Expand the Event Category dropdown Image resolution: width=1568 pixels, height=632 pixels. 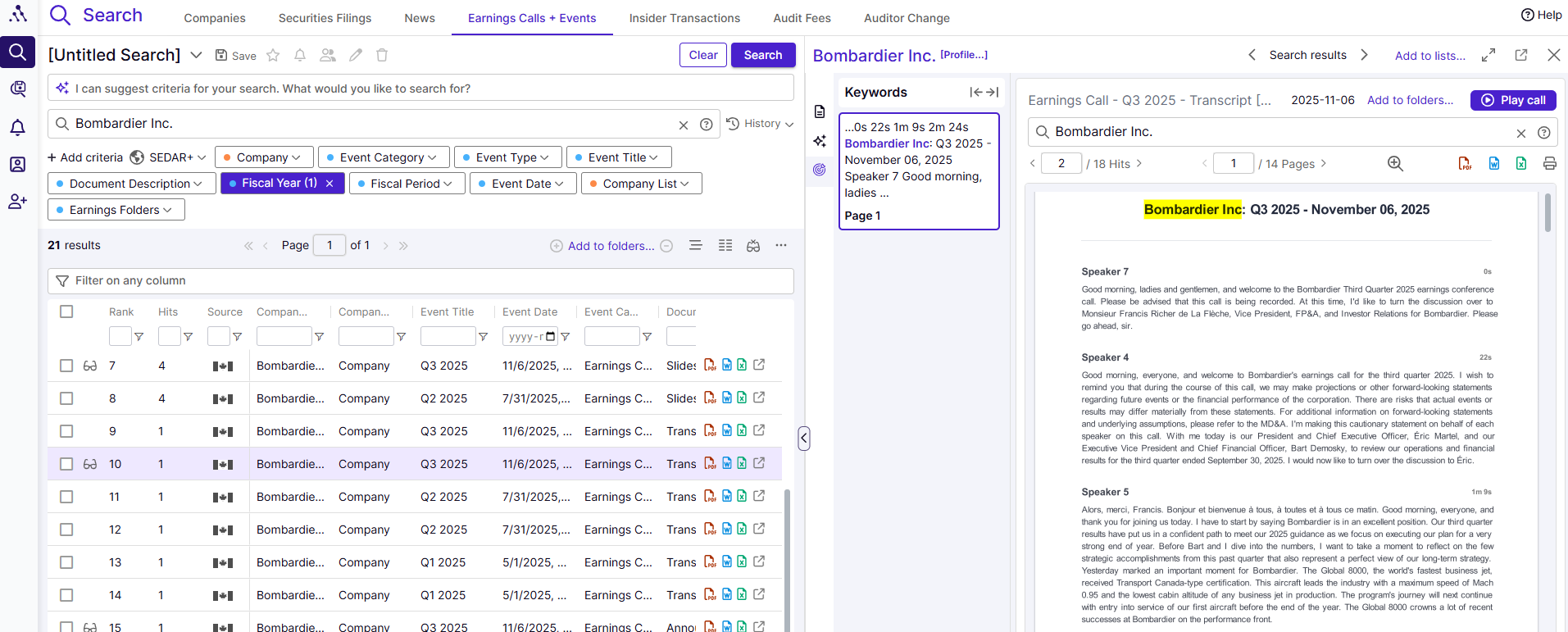(384, 157)
